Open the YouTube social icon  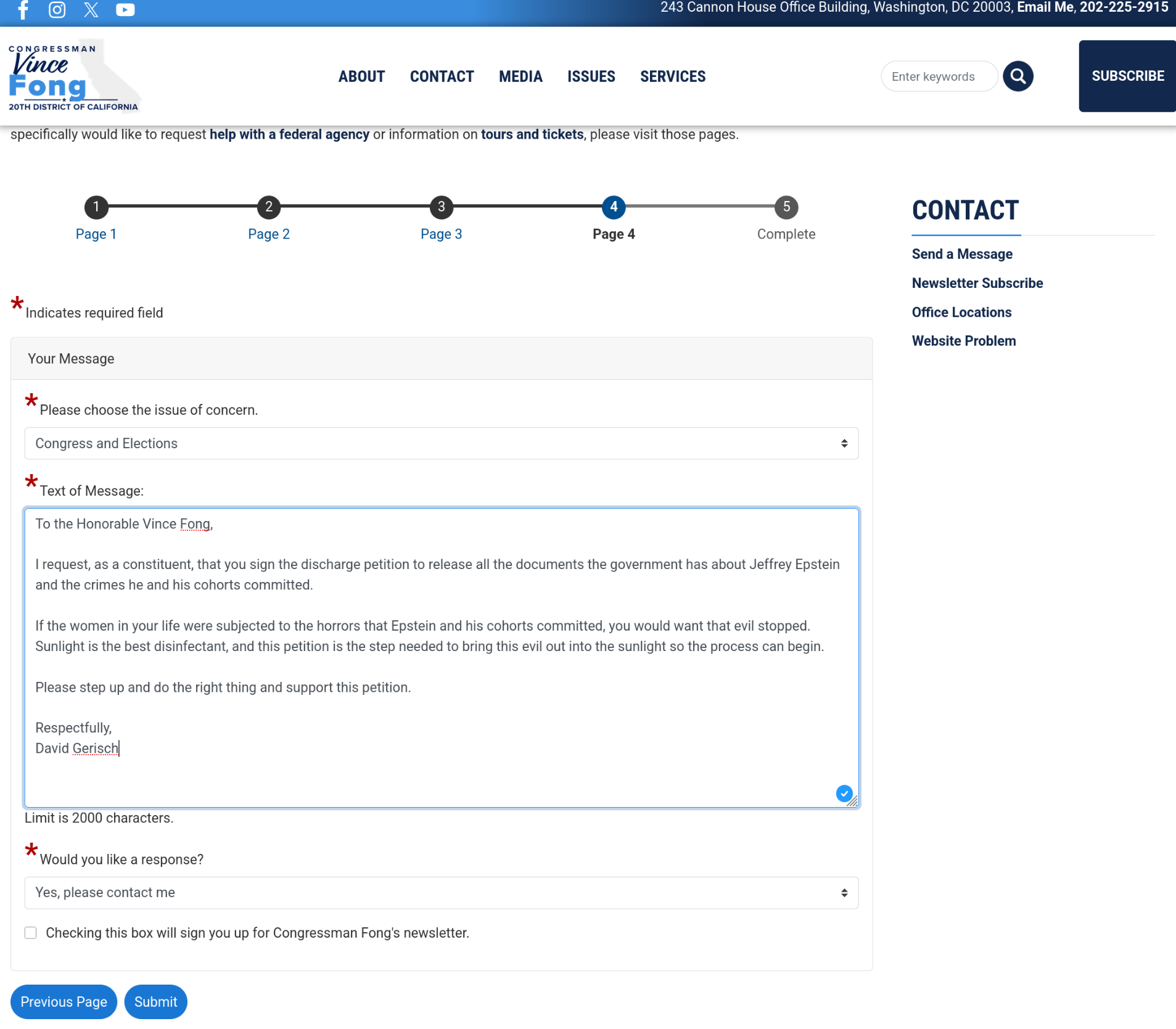[125, 10]
